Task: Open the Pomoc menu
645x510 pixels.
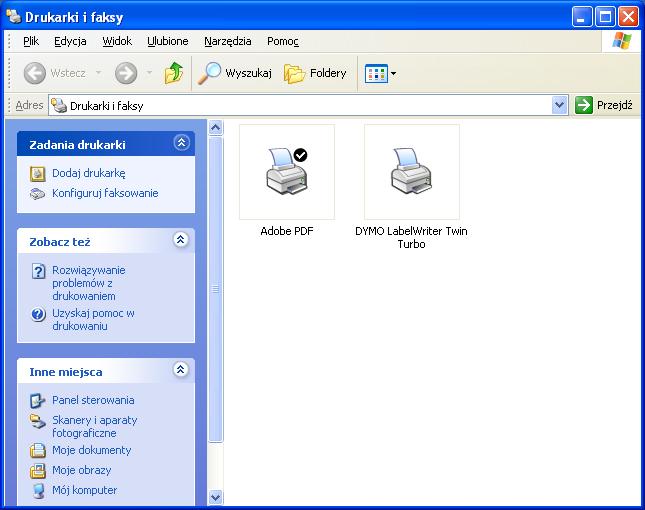Action: (x=283, y=41)
